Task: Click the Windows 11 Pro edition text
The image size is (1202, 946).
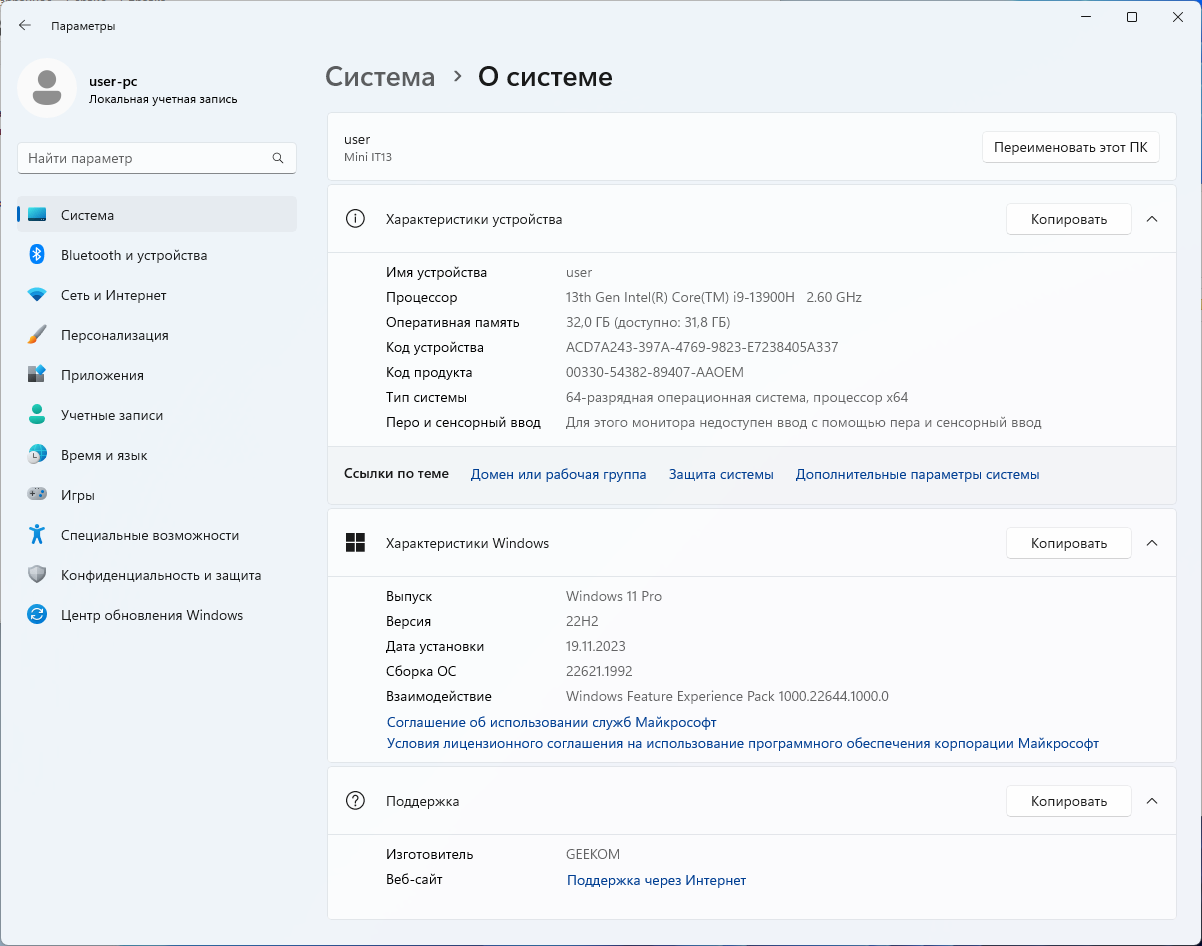Action: pos(614,596)
